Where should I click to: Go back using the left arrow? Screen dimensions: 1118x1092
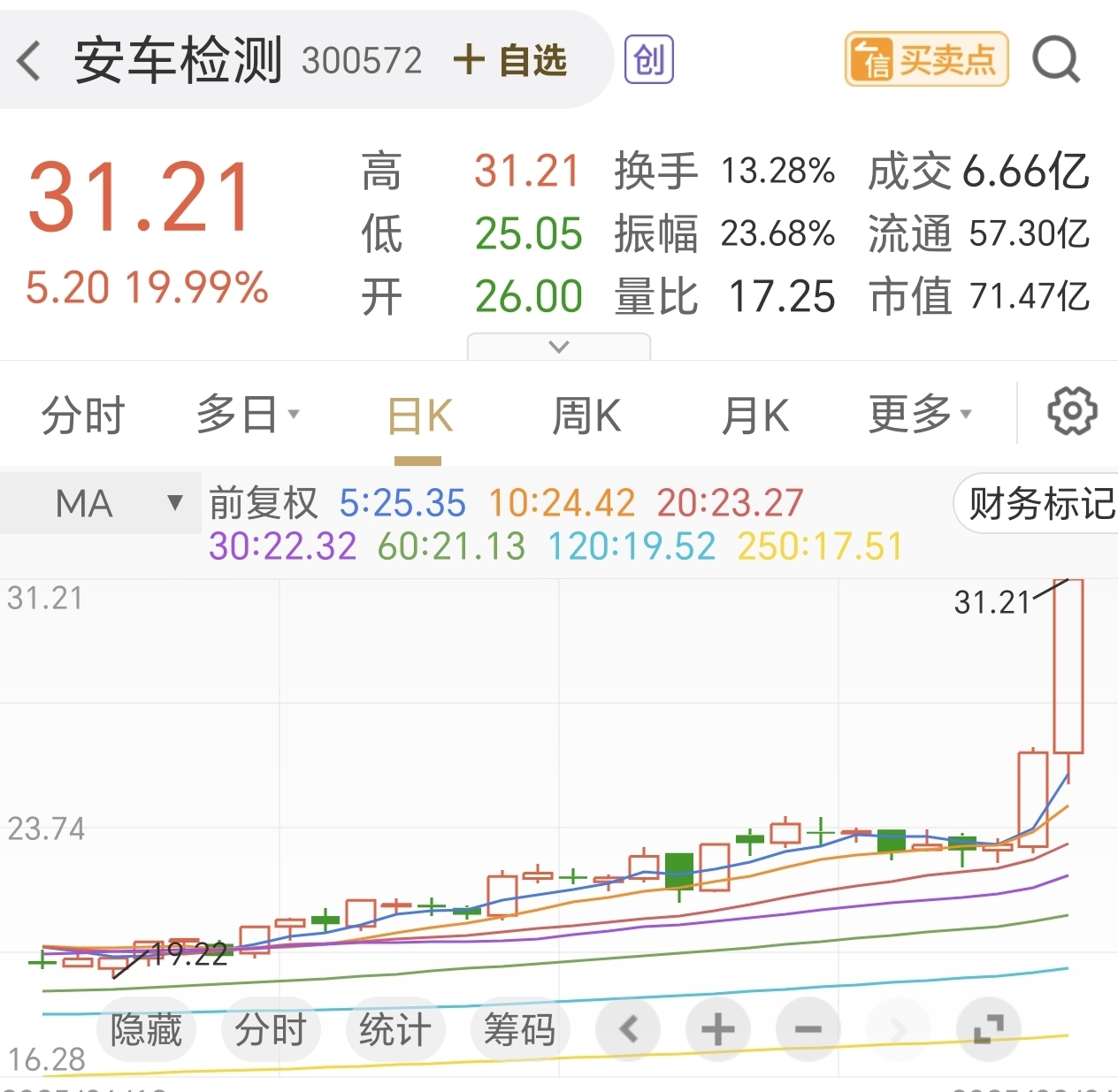coord(29,61)
